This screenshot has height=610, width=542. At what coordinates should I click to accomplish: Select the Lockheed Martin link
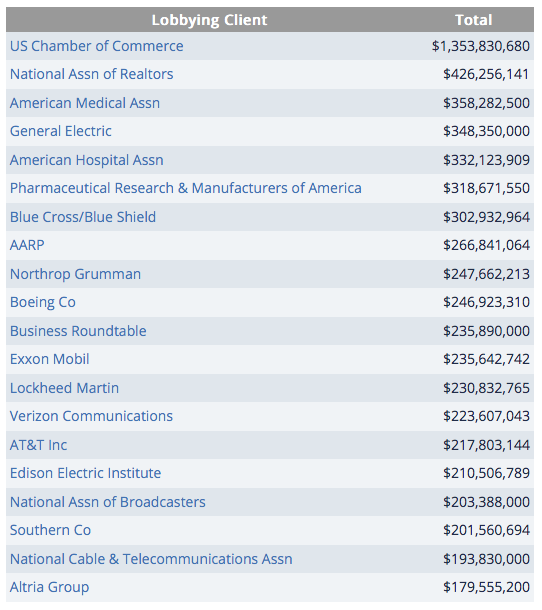(64, 388)
